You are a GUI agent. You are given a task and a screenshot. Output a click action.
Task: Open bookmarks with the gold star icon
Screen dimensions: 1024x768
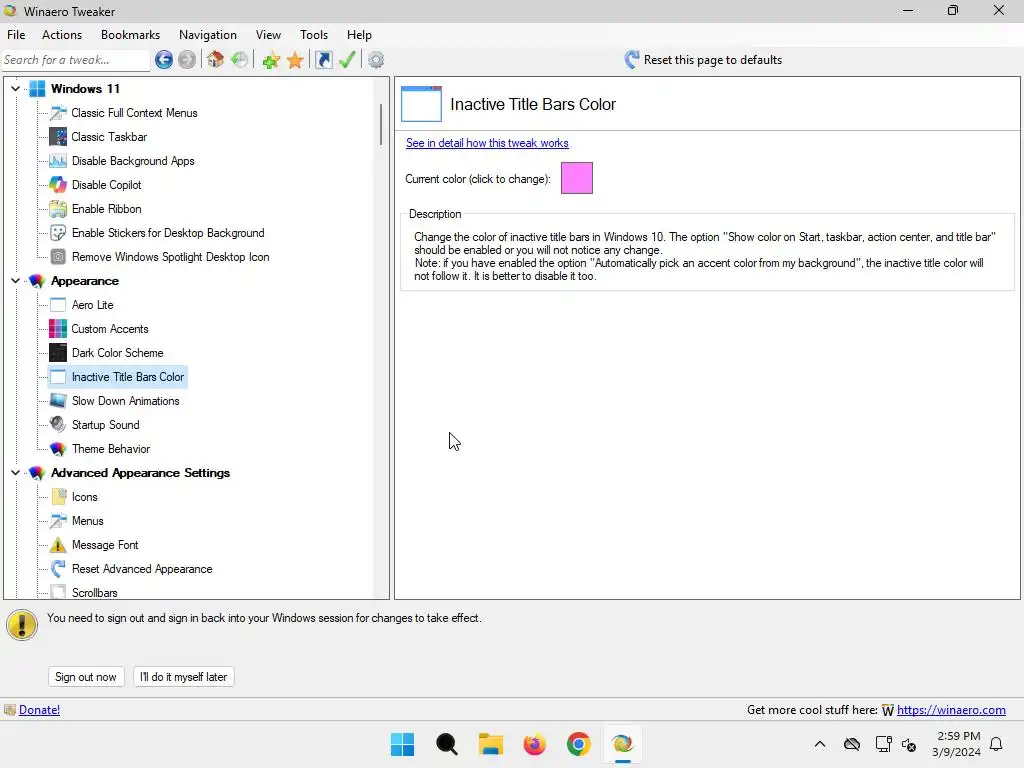[295, 60]
